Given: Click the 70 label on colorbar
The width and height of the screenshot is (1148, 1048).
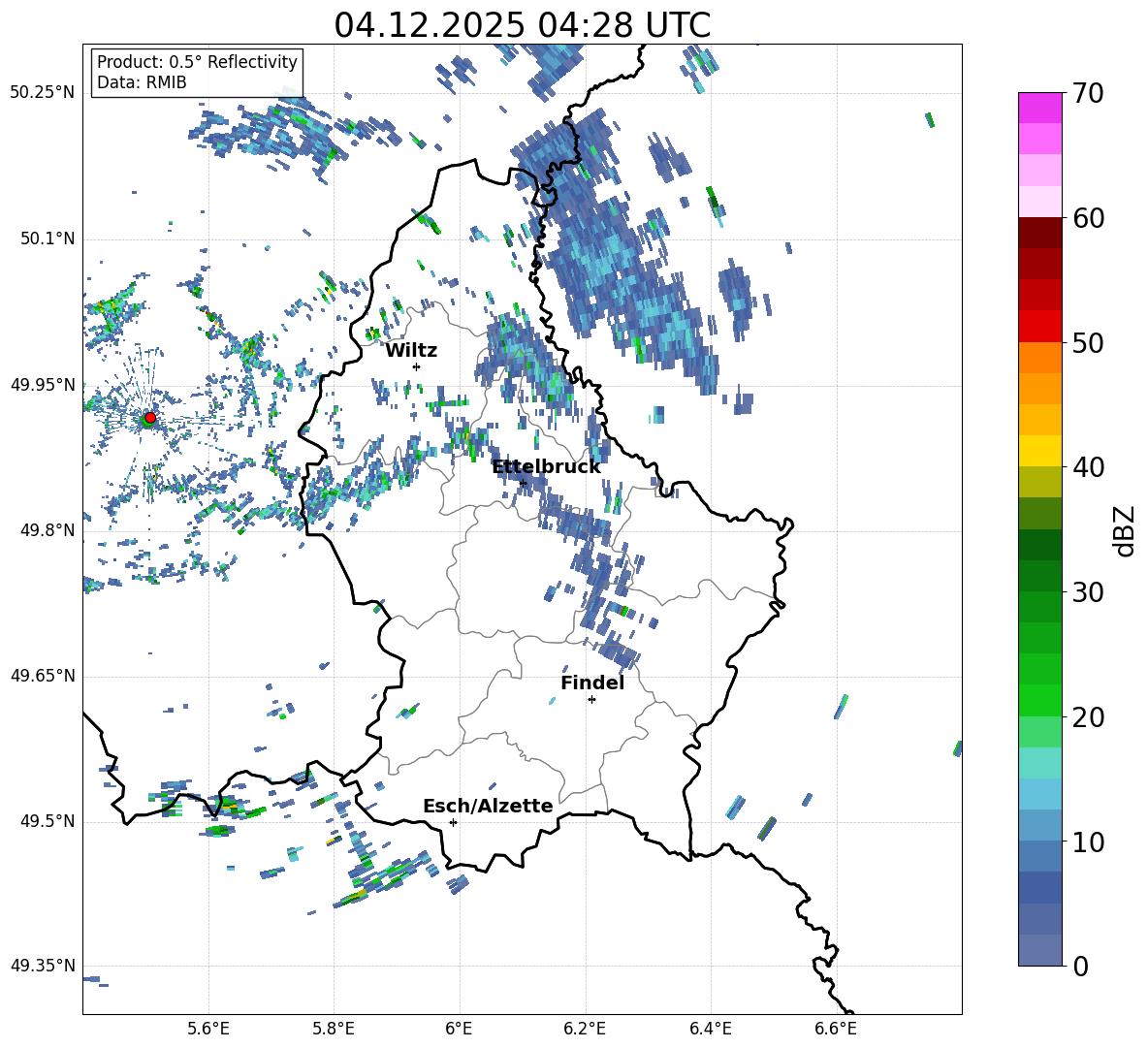Looking at the screenshot, I should click(1088, 93).
